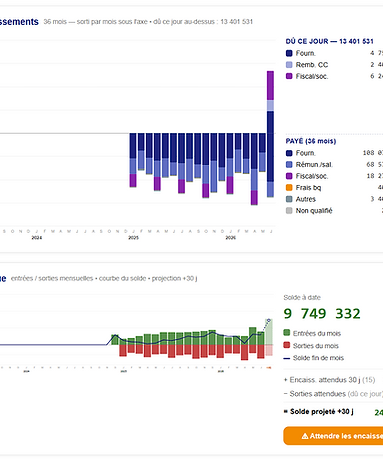Click the red Sorties du mois swatch
This screenshot has height=460, width=383.
(286, 345)
